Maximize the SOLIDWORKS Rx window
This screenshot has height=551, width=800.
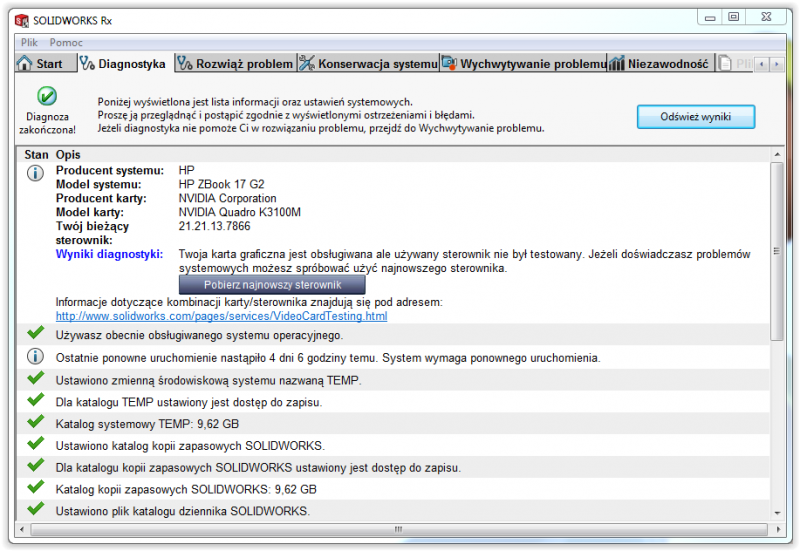[x=733, y=17]
